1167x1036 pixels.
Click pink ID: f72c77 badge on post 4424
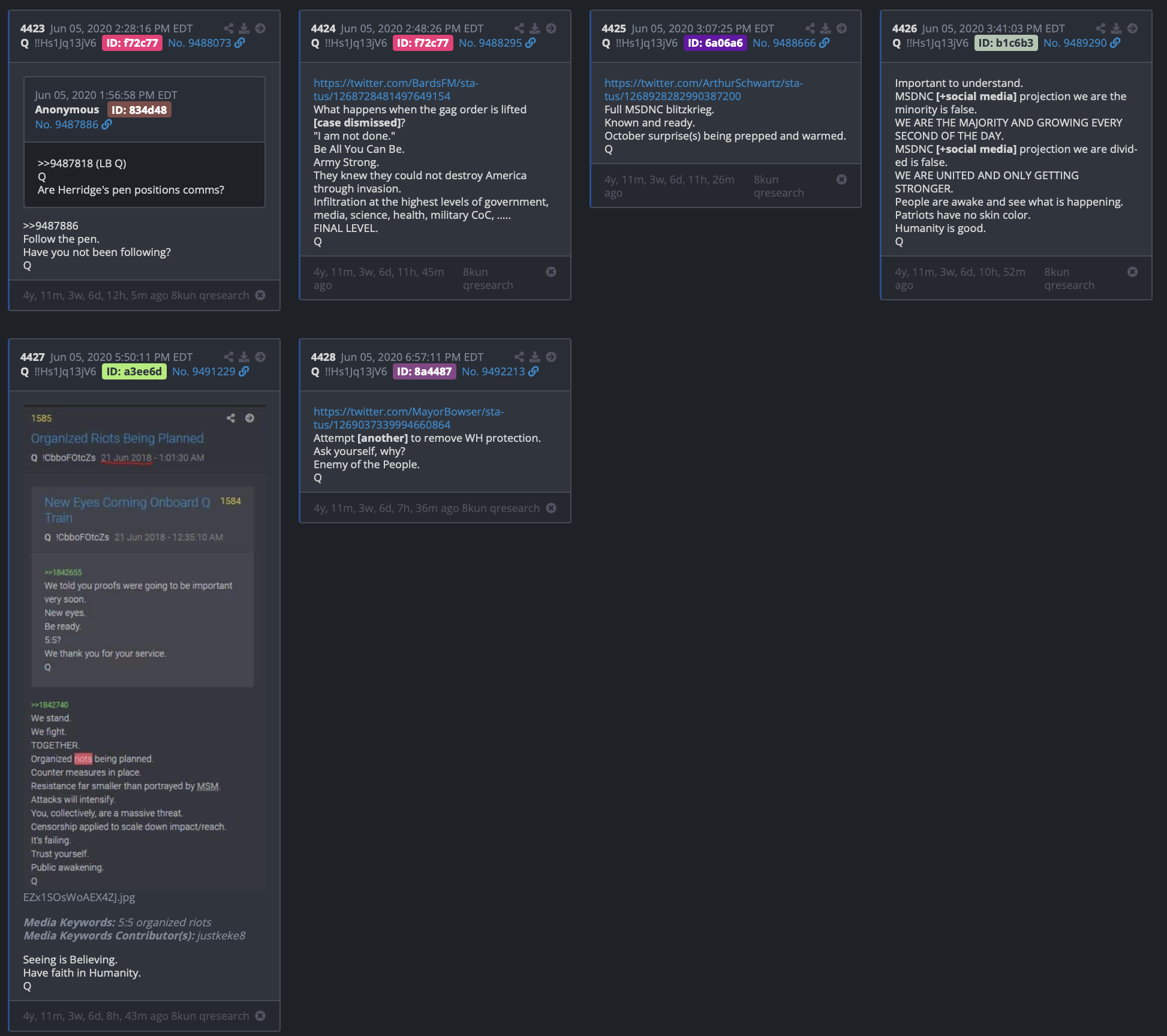423,43
